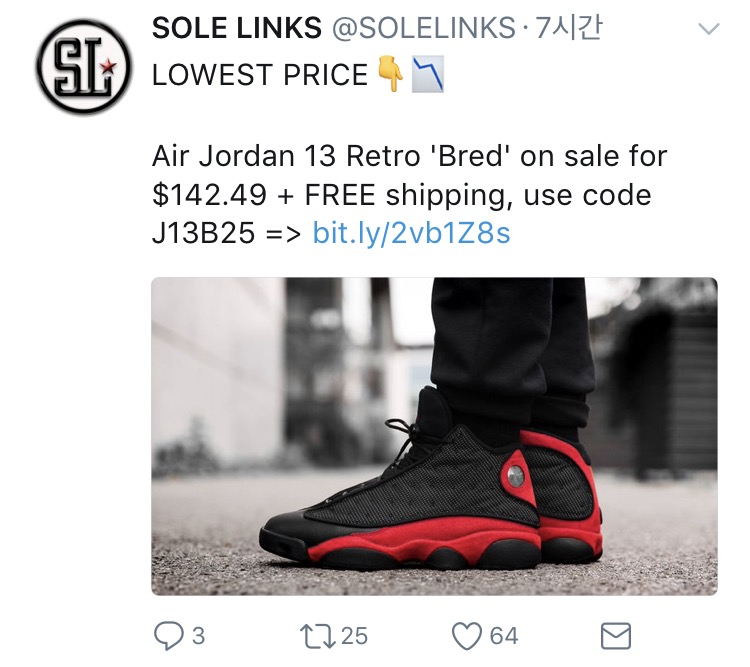Select the SOLE LINKS display name
The height and width of the screenshot is (667, 750).
237,29
